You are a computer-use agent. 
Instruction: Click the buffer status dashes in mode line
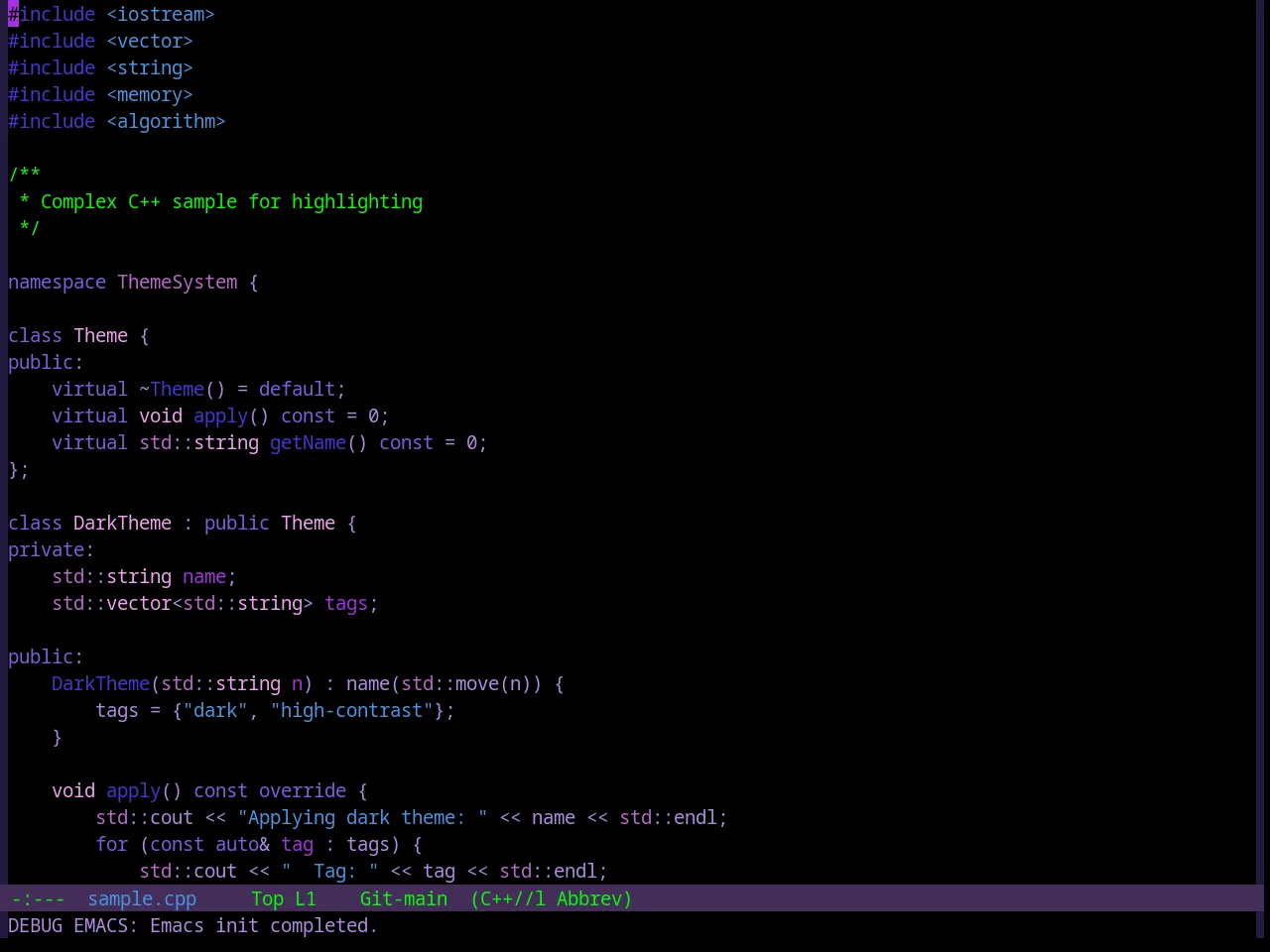(38, 898)
